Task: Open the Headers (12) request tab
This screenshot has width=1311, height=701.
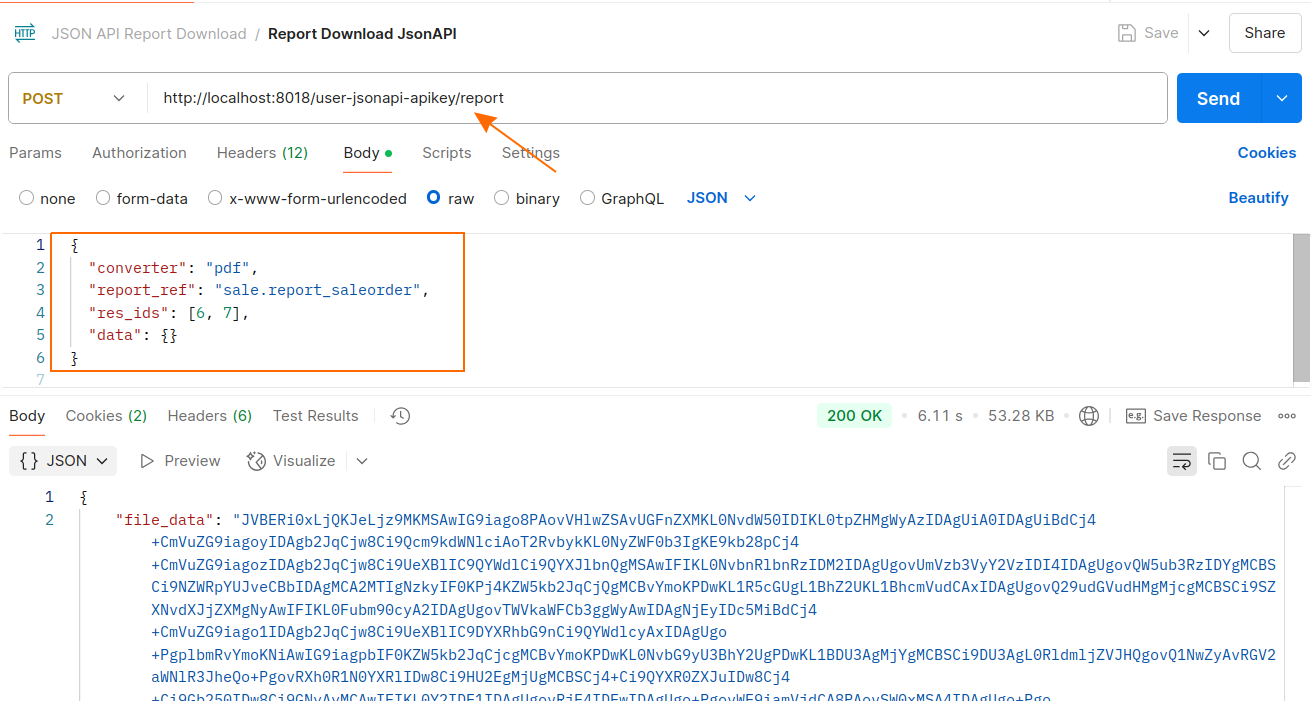Action: [262, 153]
